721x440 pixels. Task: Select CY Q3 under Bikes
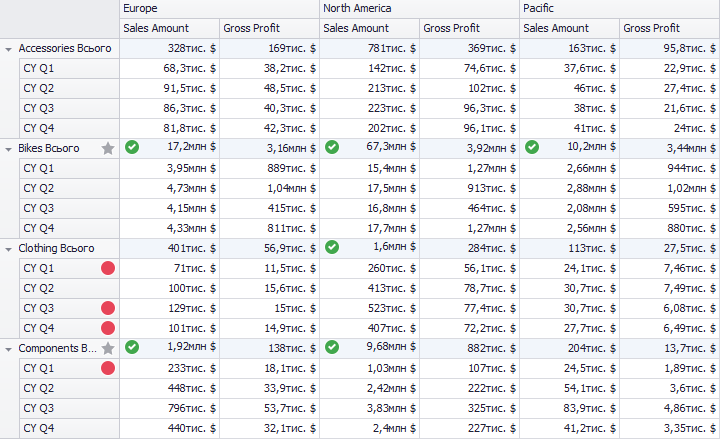(69, 208)
